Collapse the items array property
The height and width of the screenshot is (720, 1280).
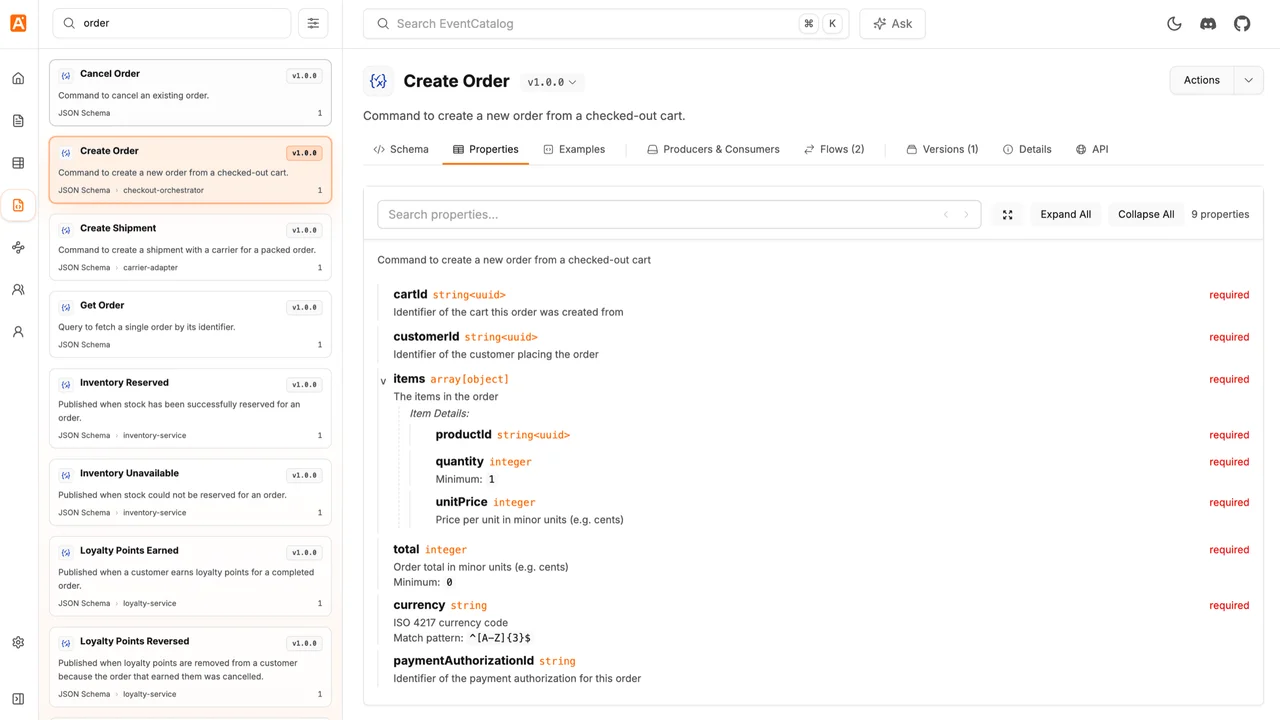tap(383, 381)
